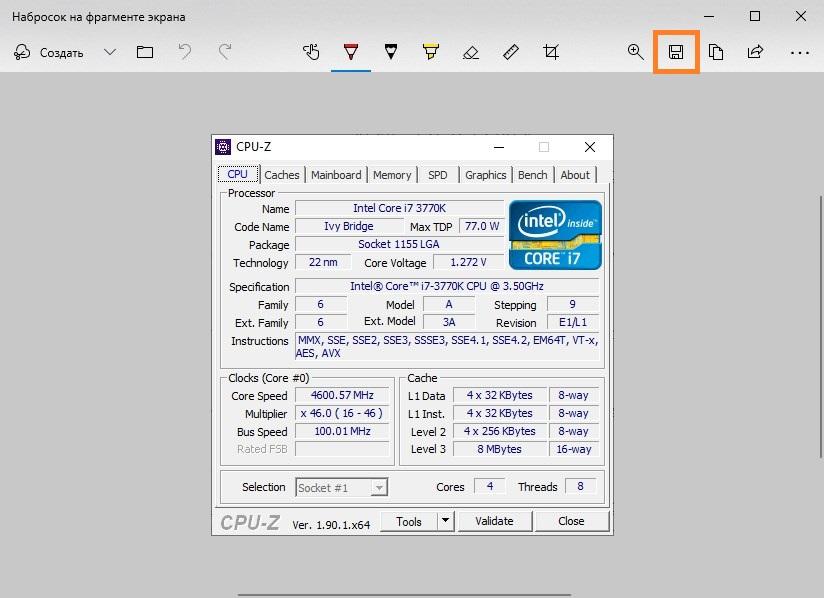The width and height of the screenshot is (824, 598).
Task: Open the three-dot more options menu
Action: 800,53
